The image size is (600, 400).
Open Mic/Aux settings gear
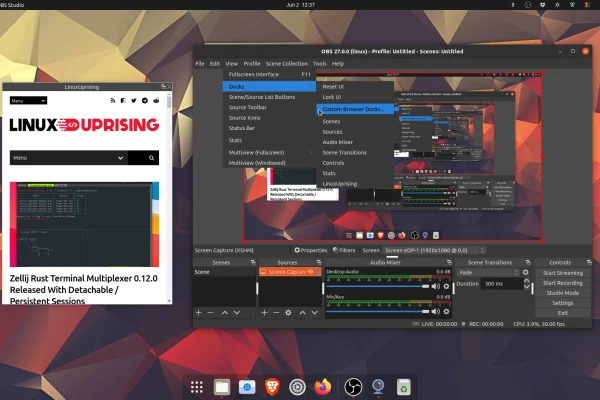pyautogui.click(x=446, y=312)
